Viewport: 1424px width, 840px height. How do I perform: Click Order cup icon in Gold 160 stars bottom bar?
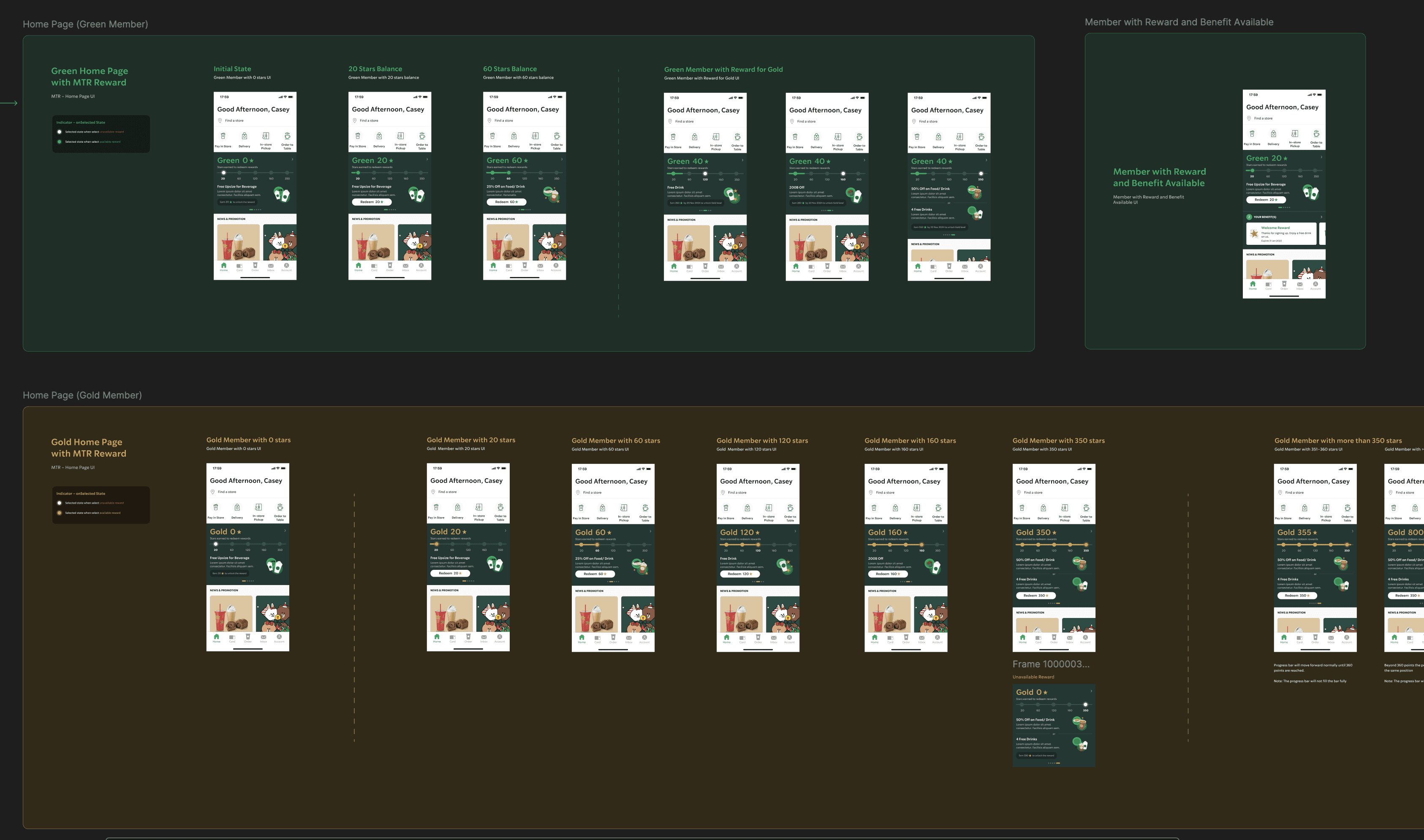pyautogui.click(x=906, y=637)
